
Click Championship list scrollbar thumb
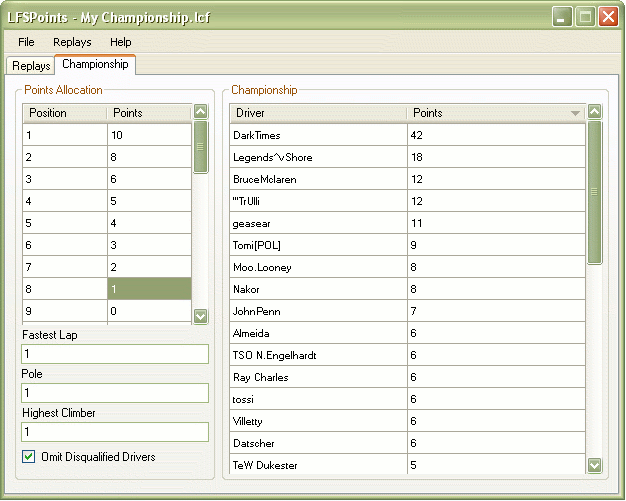594,192
